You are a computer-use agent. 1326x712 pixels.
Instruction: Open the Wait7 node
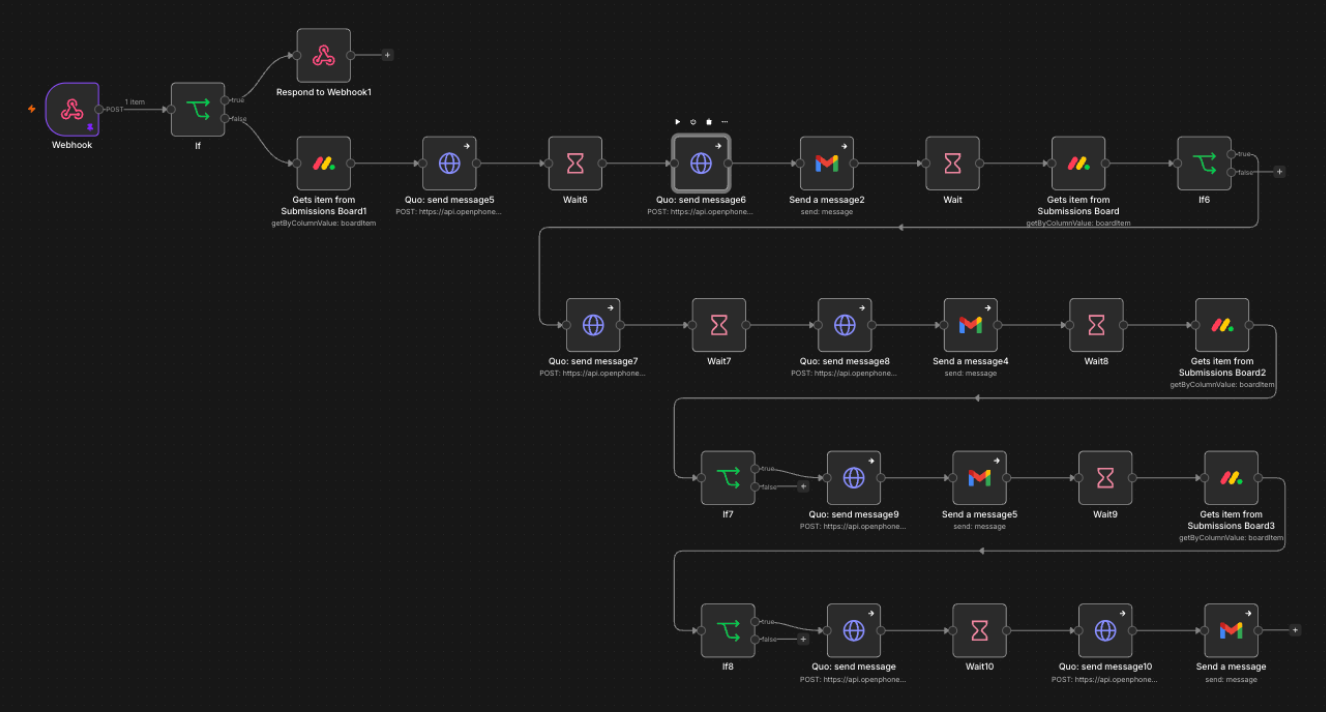719,325
